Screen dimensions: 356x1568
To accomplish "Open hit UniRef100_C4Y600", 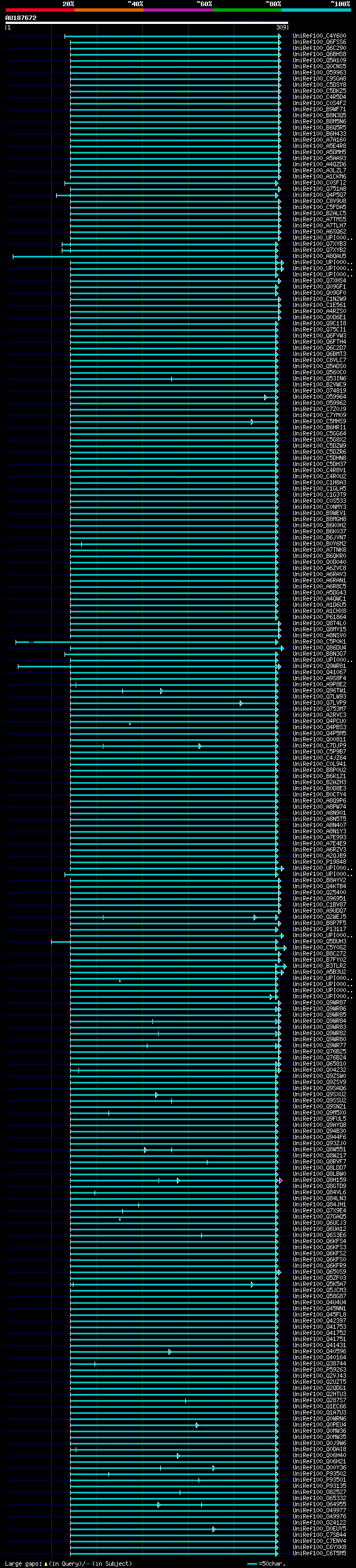I will (319, 36).
